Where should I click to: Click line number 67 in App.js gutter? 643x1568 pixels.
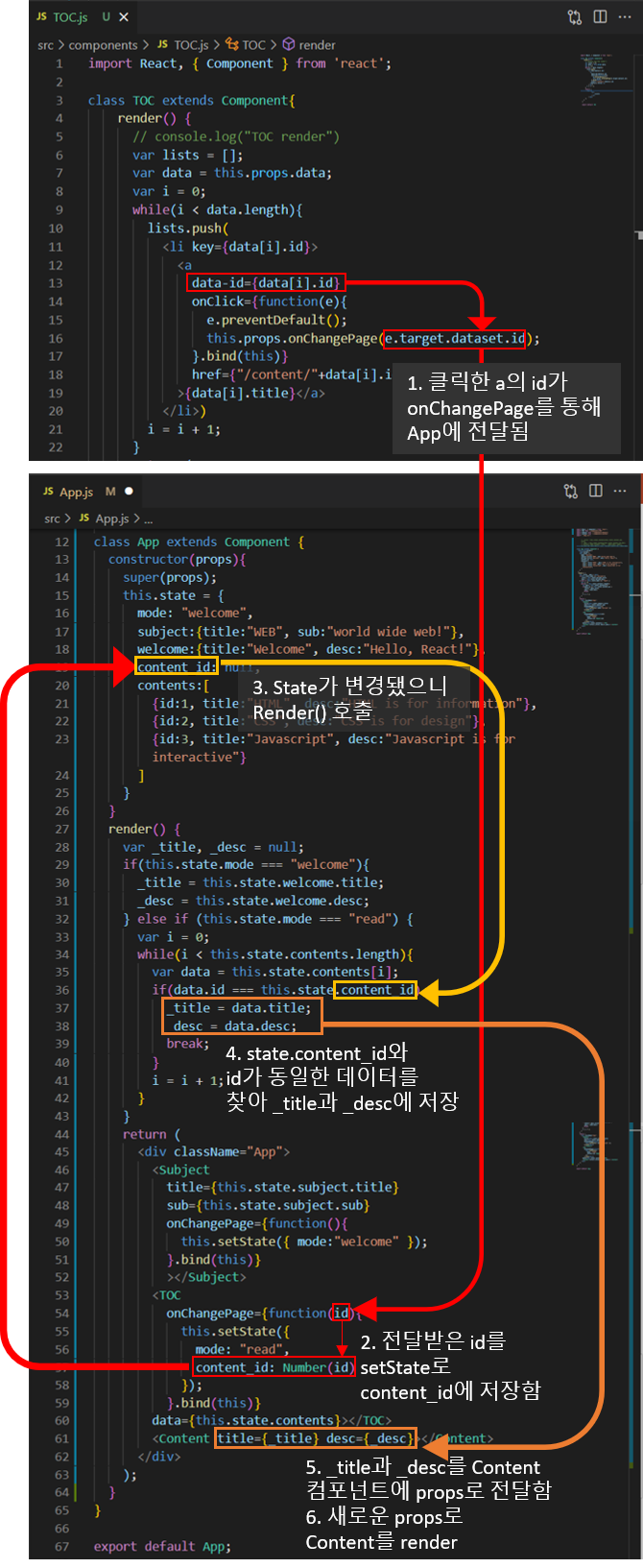pos(61,1546)
